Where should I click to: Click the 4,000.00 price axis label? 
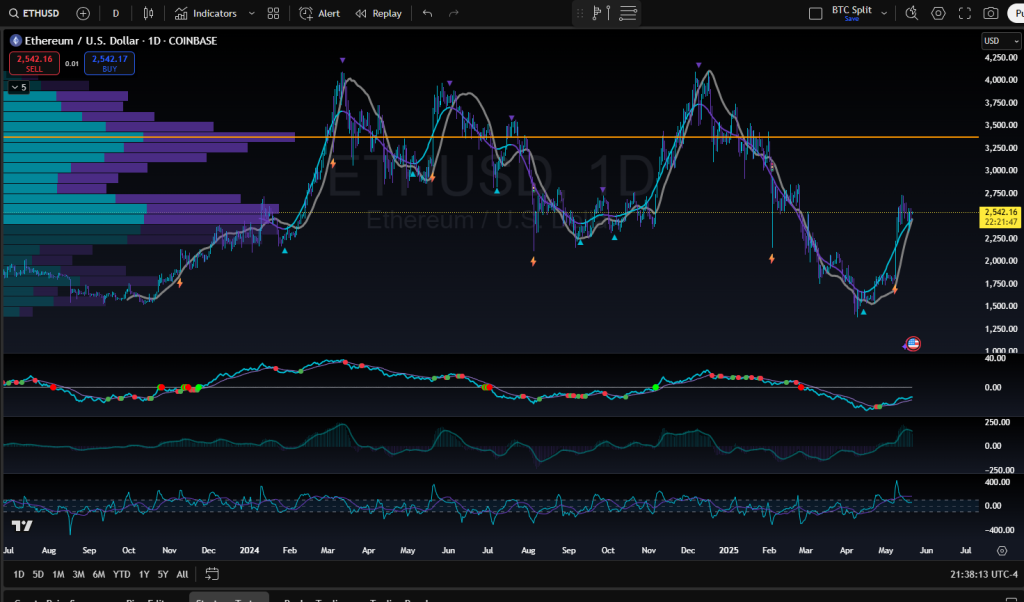[1000, 80]
